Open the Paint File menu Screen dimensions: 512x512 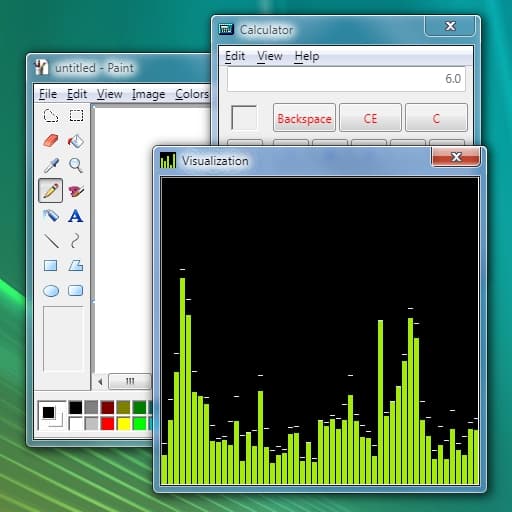pos(48,94)
